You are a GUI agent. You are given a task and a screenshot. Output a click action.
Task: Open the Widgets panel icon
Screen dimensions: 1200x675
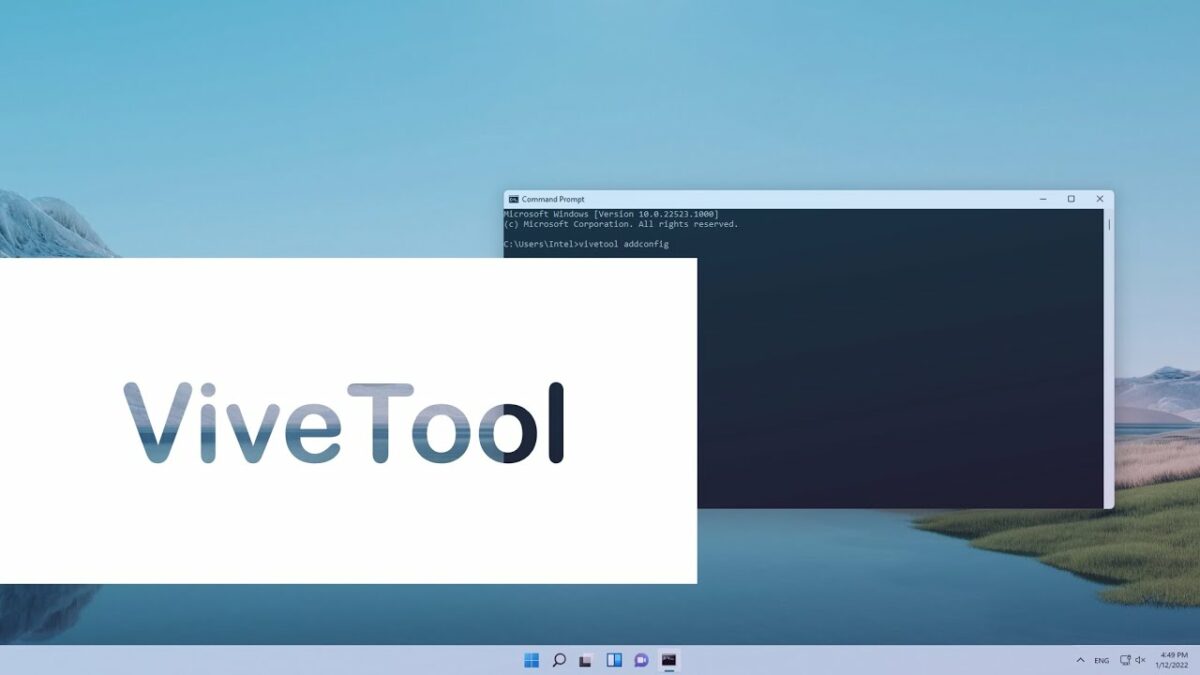coord(614,660)
